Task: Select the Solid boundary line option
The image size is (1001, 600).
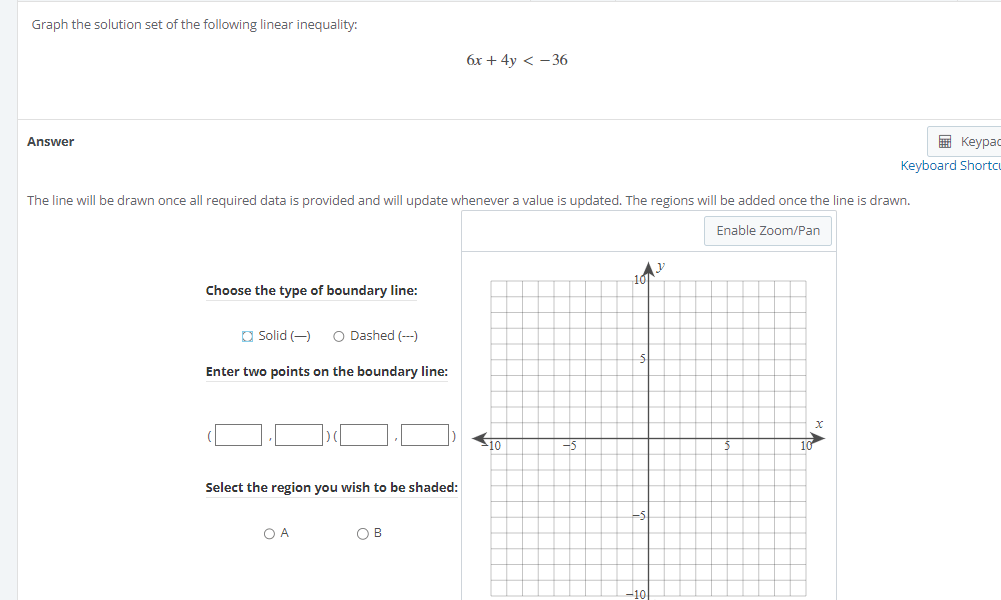Action: [x=248, y=336]
